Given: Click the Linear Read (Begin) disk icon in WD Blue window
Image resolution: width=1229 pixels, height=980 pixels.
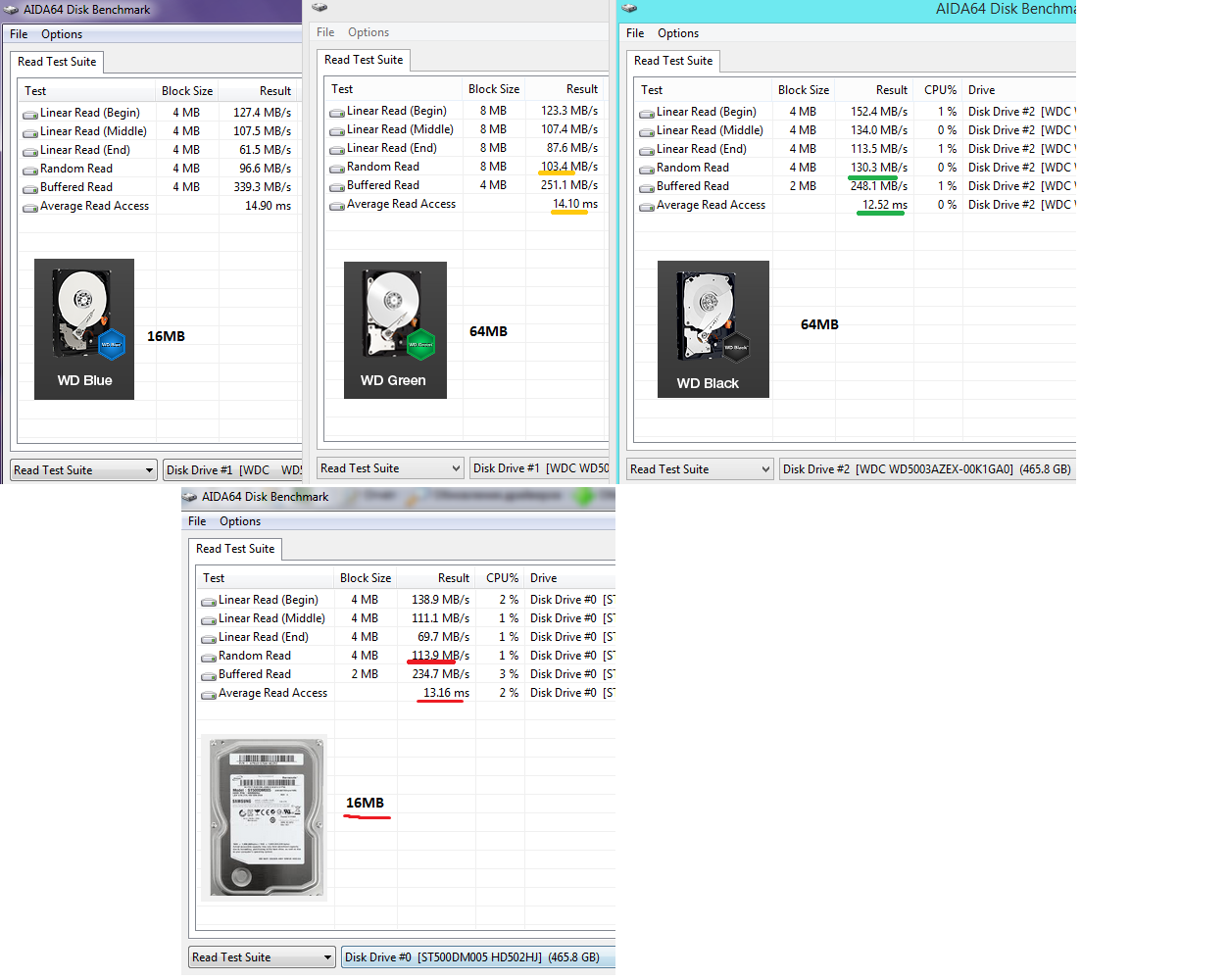Looking at the screenshot, I should pos(30,114).
